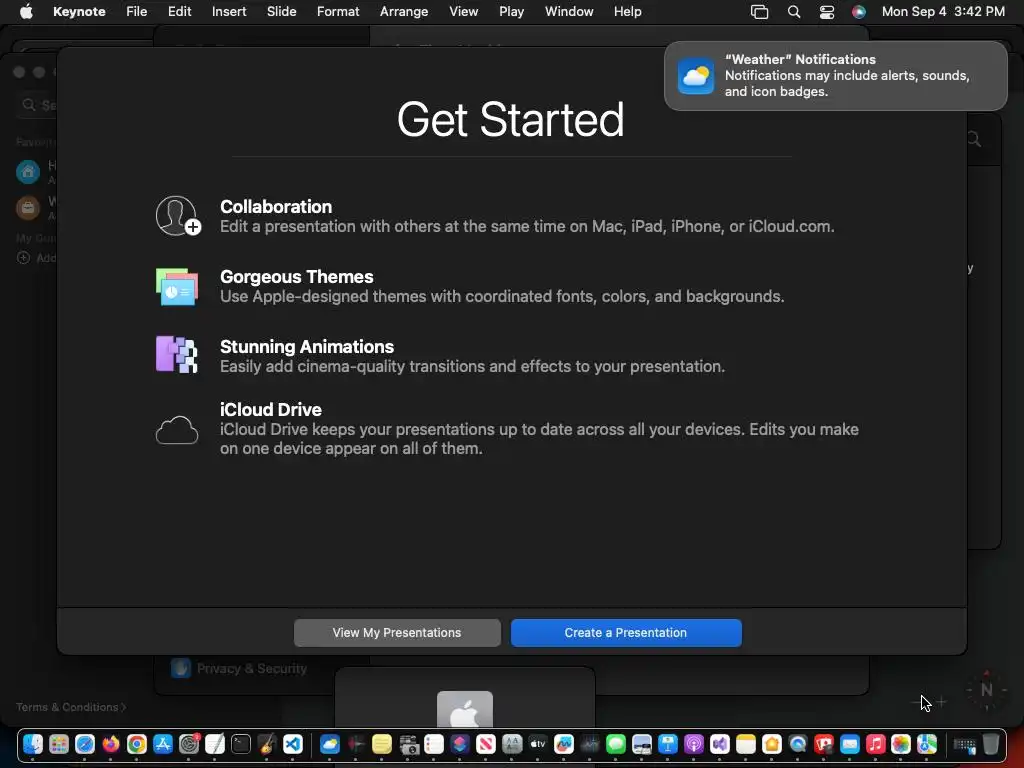
Task: Click the Gorgeous Themes feature heading
Action: coord(296,276)
